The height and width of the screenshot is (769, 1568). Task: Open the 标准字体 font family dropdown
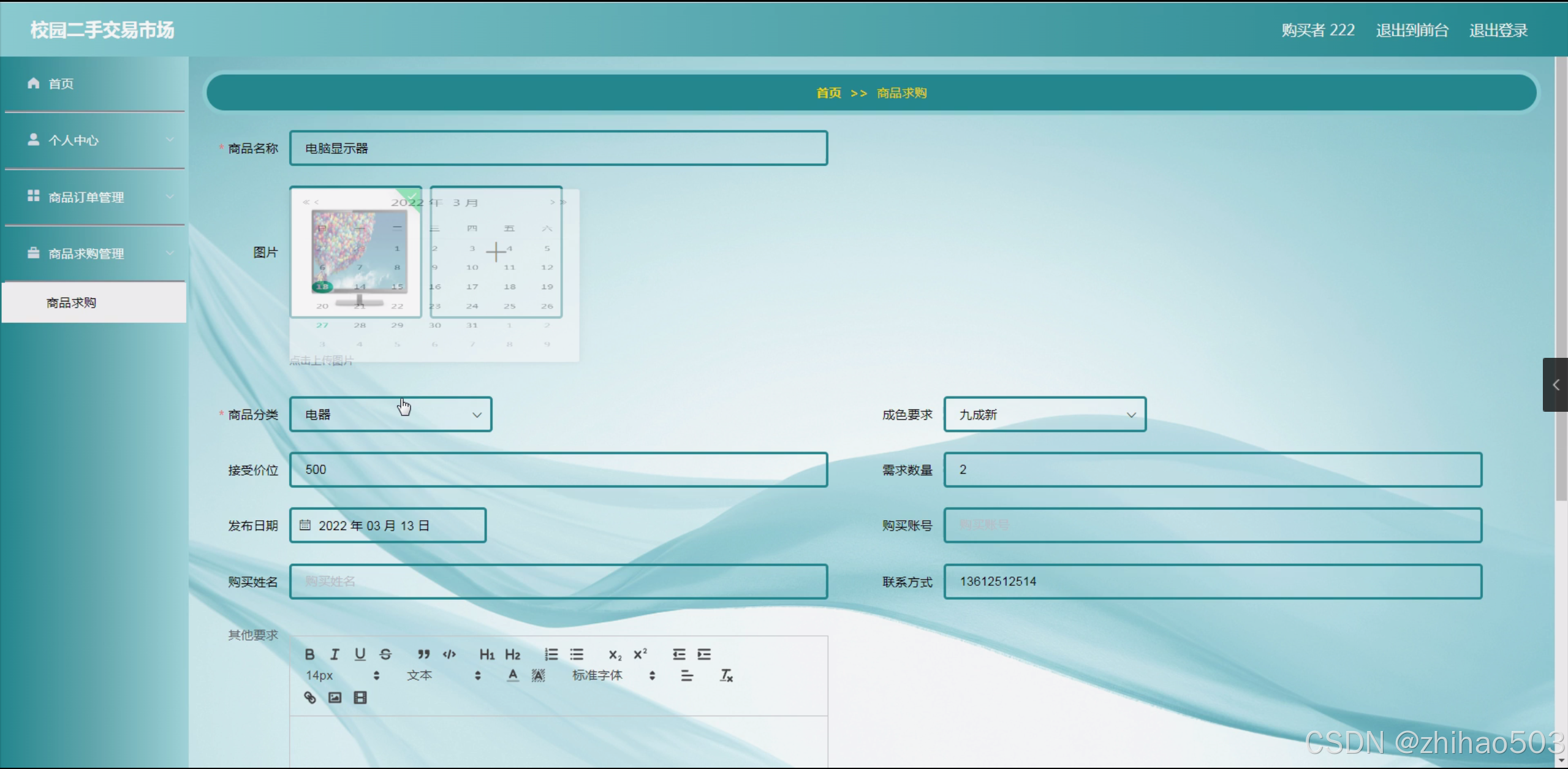click(613, 675)
